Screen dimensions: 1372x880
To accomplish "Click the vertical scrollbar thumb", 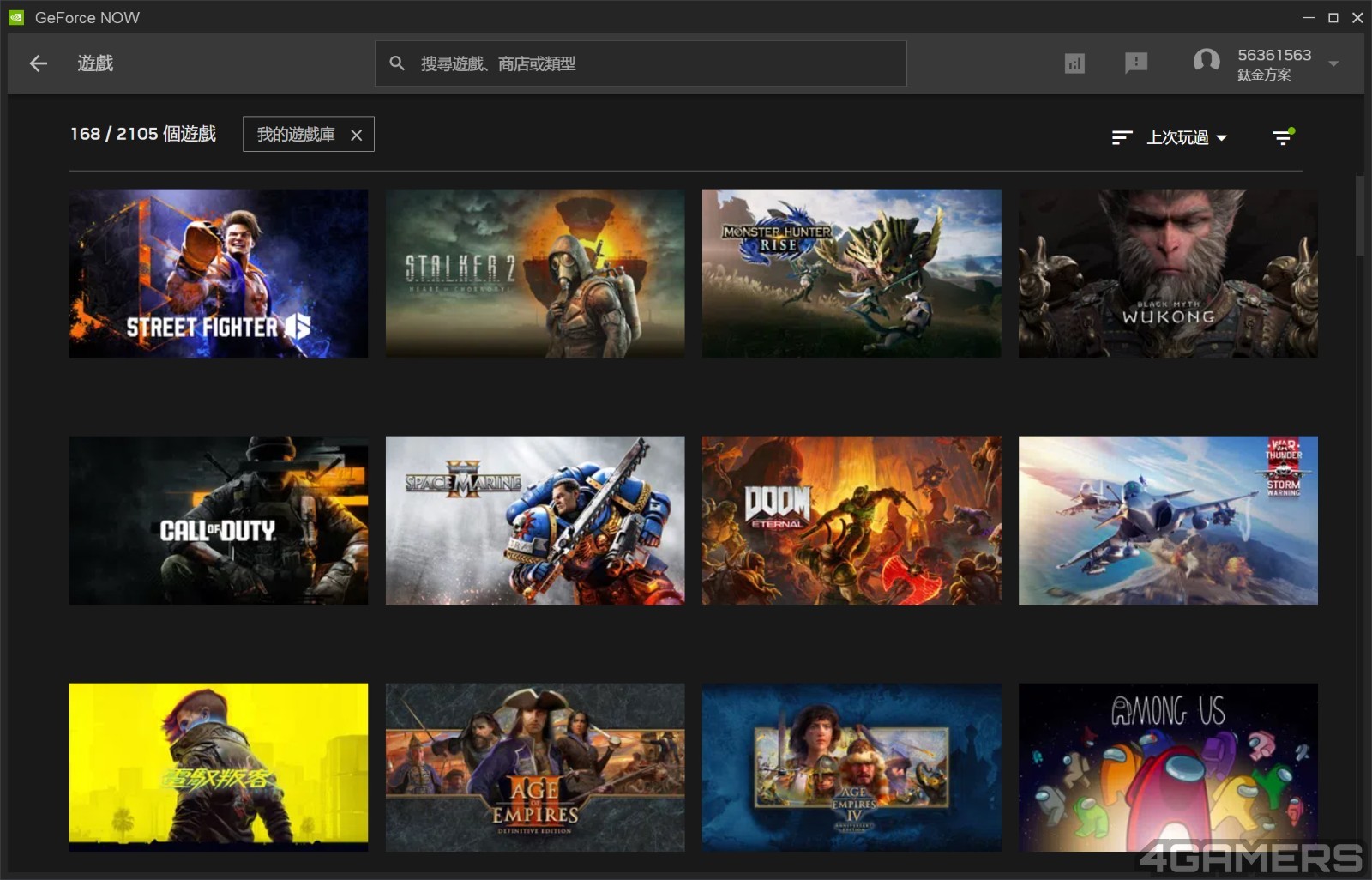I will pyautogui.click(x=1359, y=216).
